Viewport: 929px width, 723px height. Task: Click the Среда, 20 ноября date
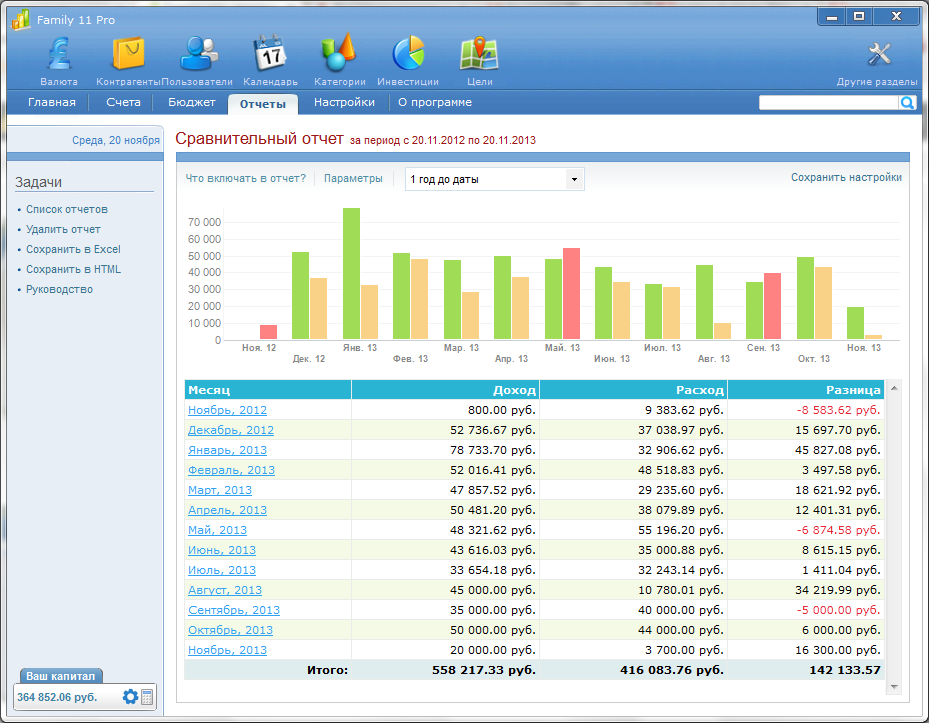coord(116,140)
